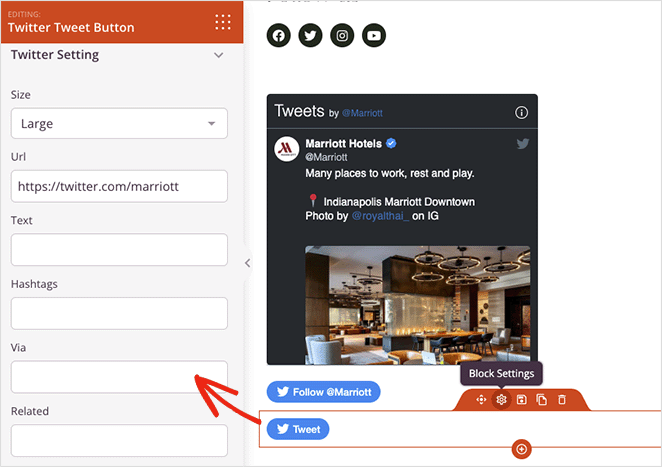Click the blue Tweet button
This screenshot has width=662, height=467.
tap(298, 429)
